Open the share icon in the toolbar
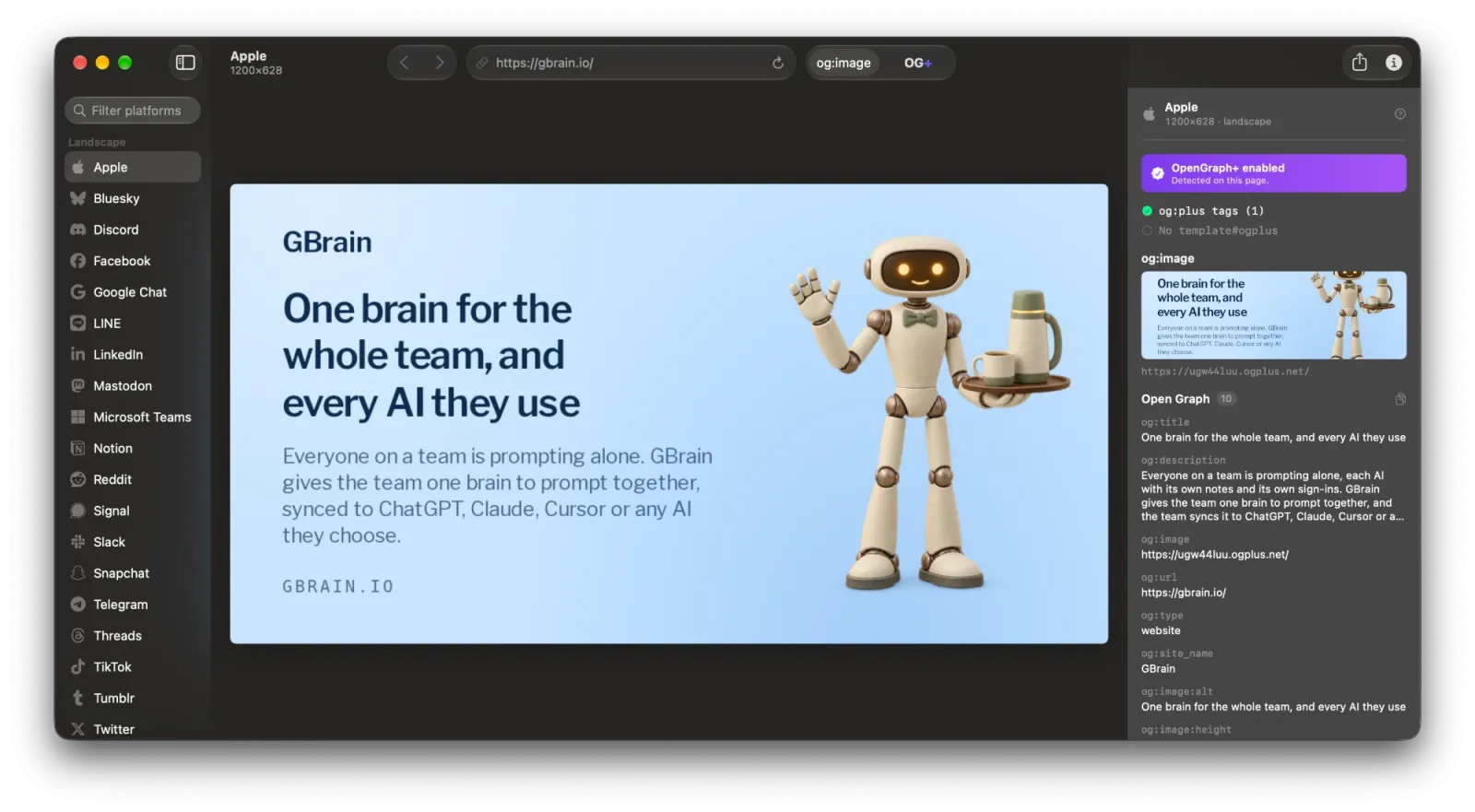Image resolution: width=1475 pixels, height=812 pixels. click(1360, 63)
